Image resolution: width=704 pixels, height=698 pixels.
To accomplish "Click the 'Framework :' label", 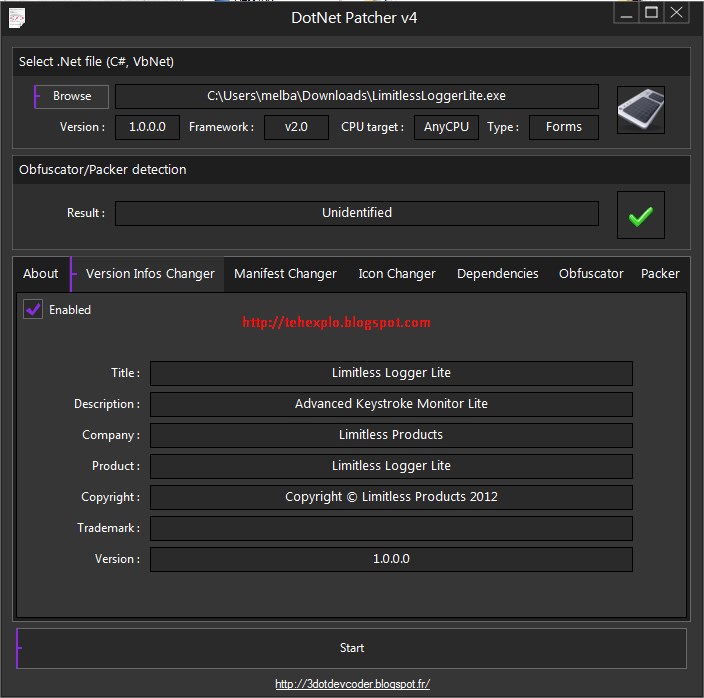I will pyautogui.click(x=221, y=127).
